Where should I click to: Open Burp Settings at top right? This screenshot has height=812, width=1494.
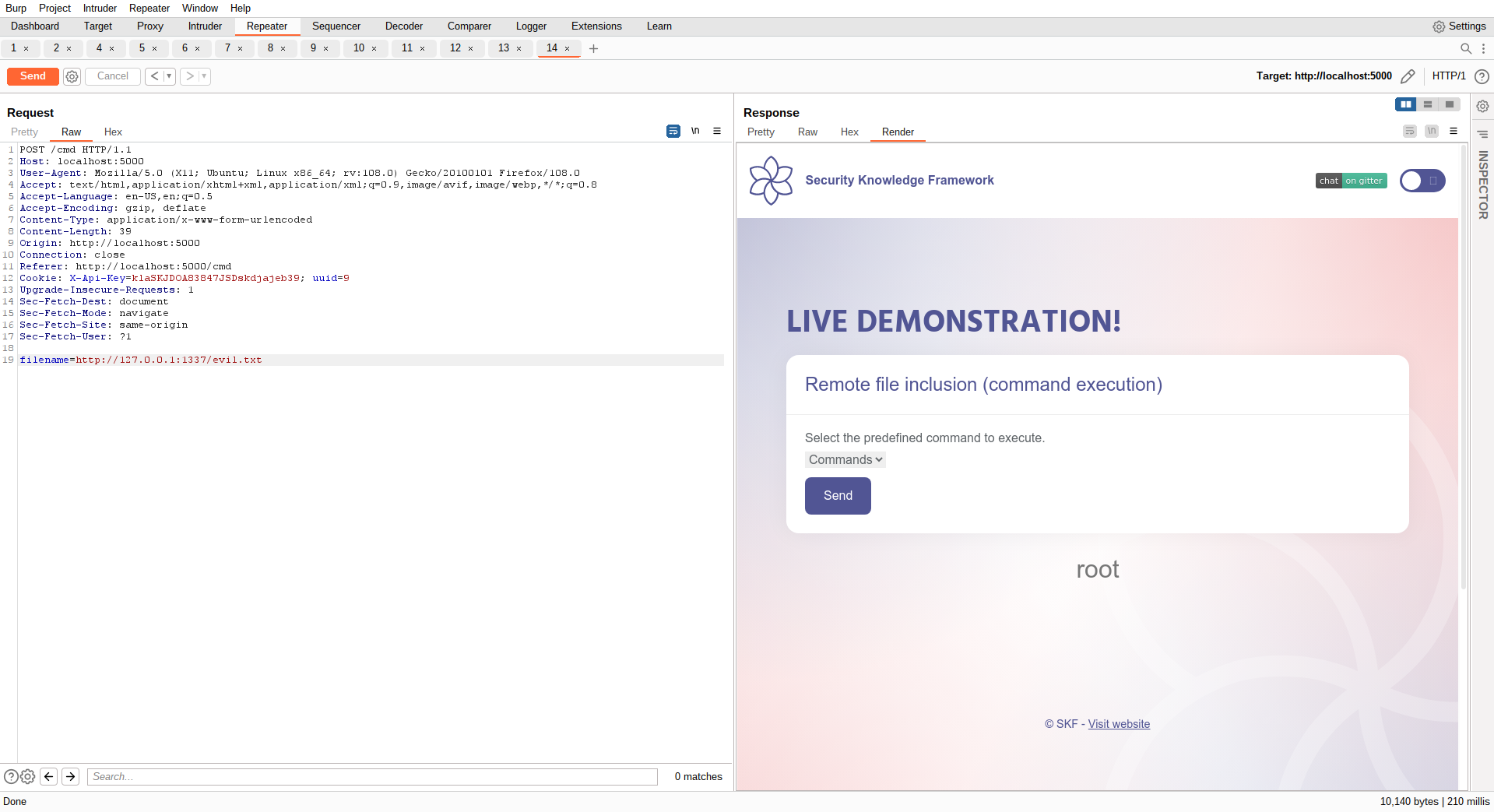tap(1460, 26)
